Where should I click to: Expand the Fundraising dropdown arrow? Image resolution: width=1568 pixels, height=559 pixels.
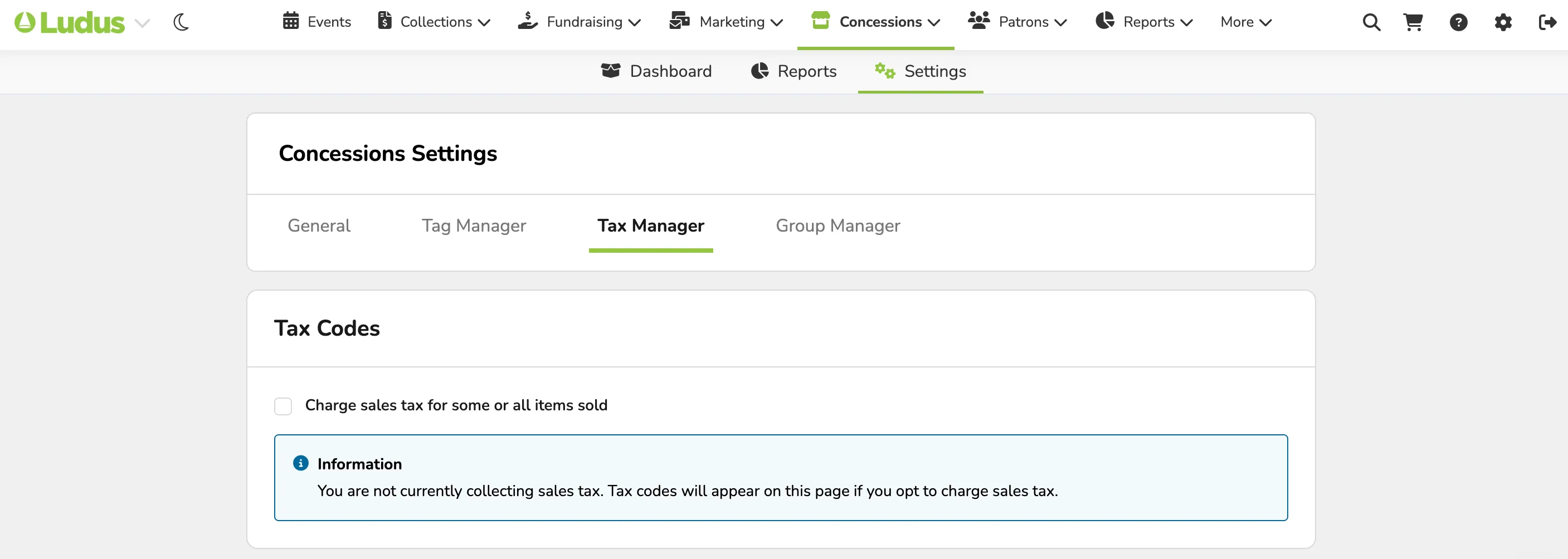tap(635, 23)
